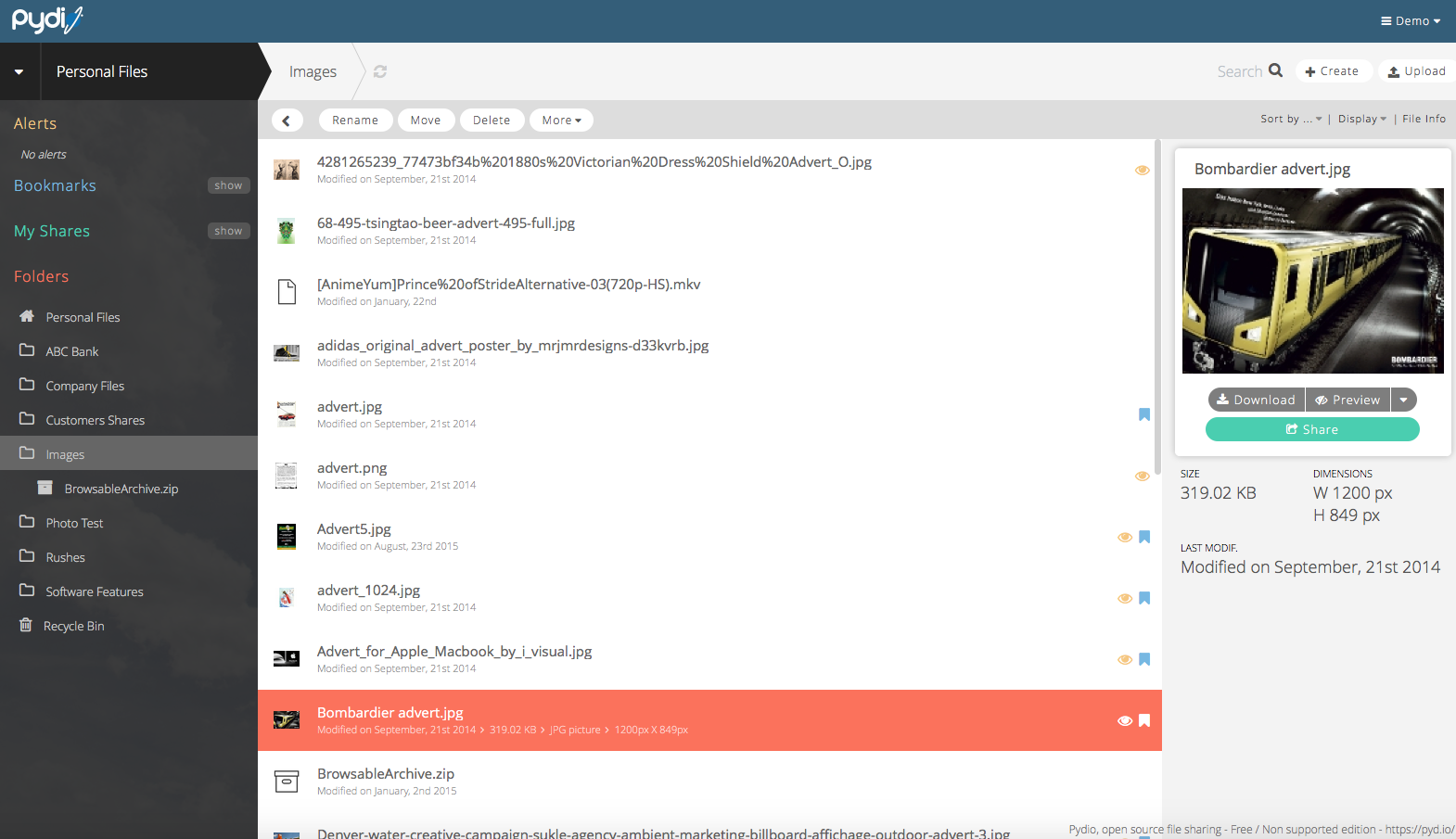
Task: Expand the arrow beside the Preview button
Action: 1403,400
